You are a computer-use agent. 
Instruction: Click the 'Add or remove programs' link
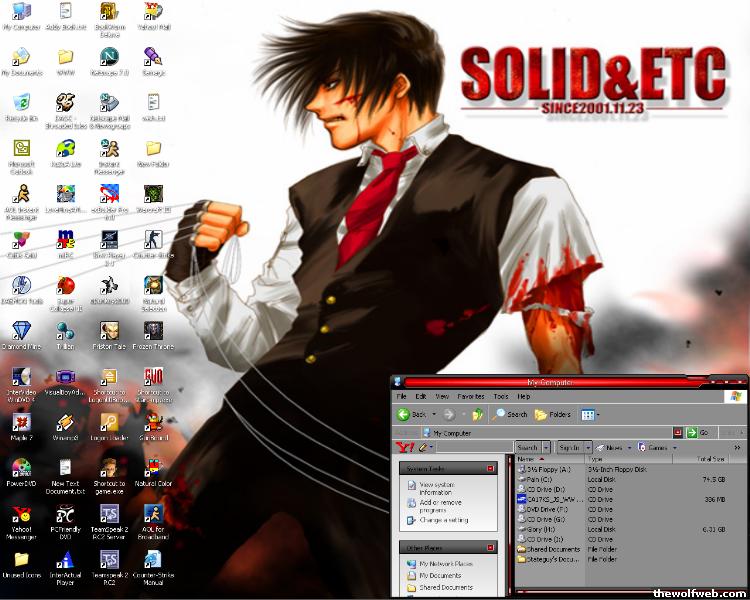coord(440,505)
